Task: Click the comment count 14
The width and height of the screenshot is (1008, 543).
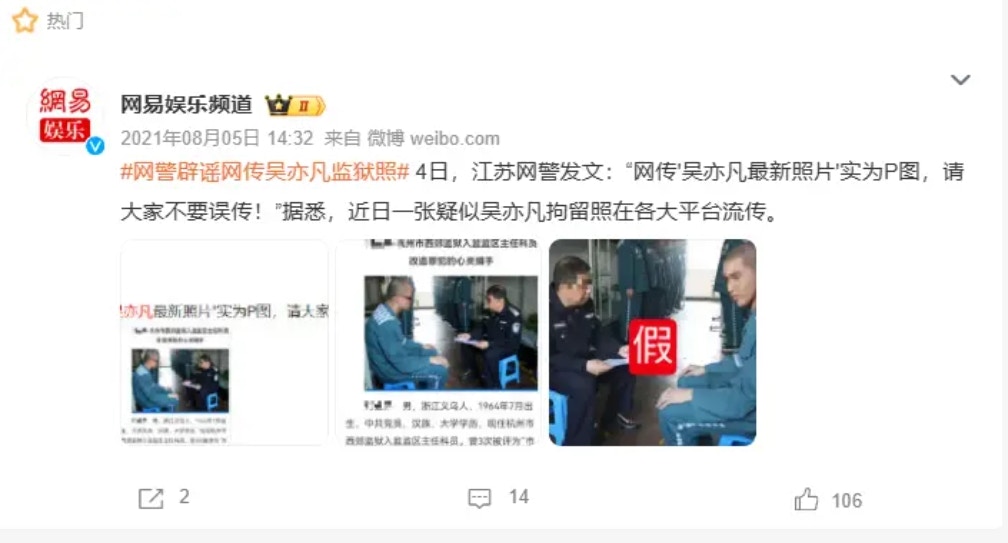Action: 519,497
